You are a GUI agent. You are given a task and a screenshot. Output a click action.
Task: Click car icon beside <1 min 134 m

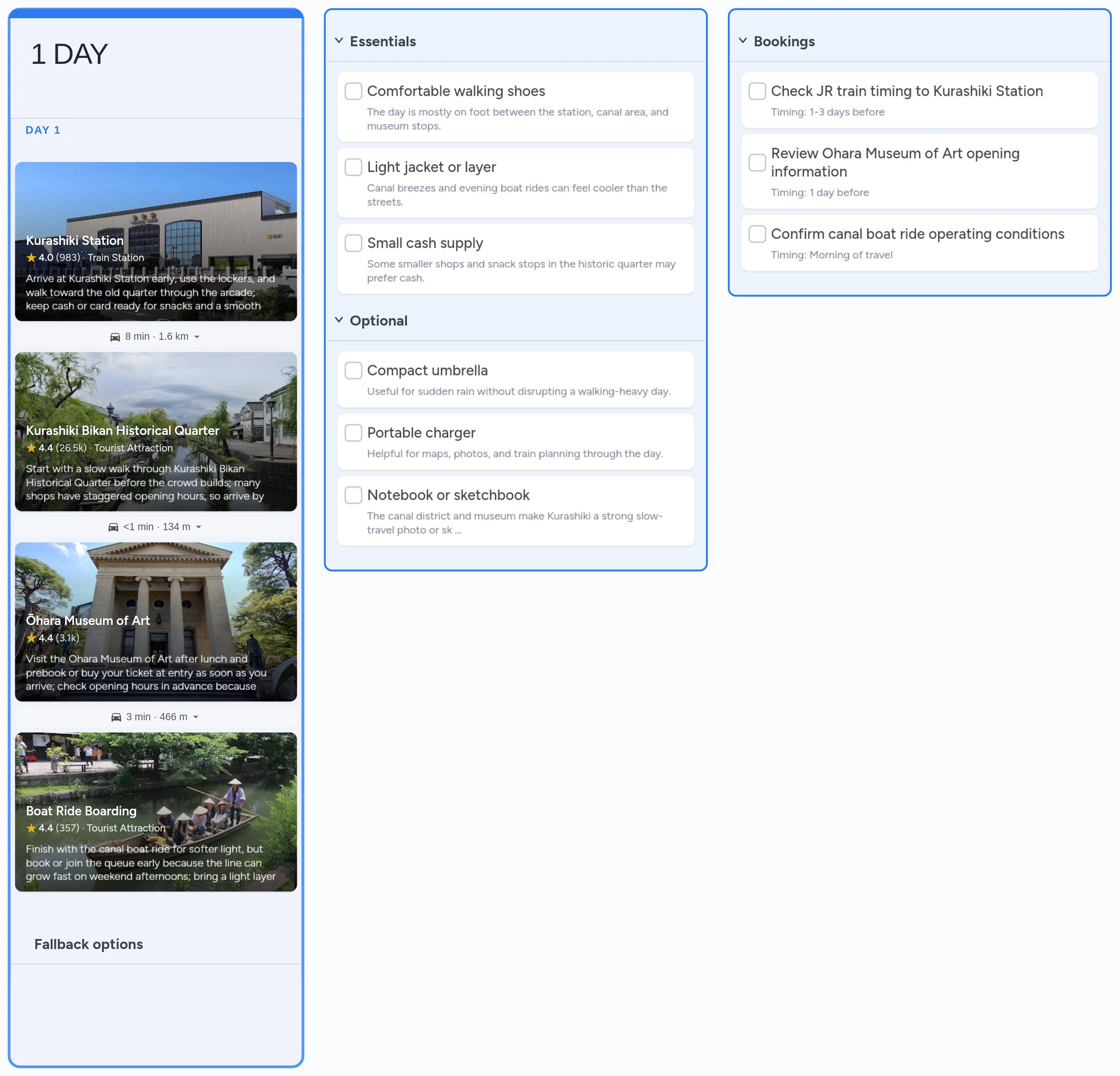click(113, 528)
